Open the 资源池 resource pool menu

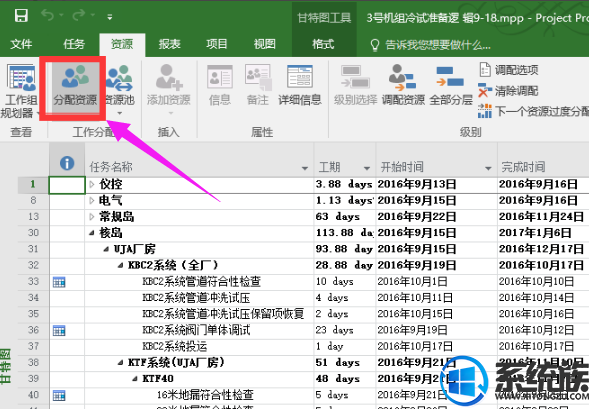pos(119,90)
